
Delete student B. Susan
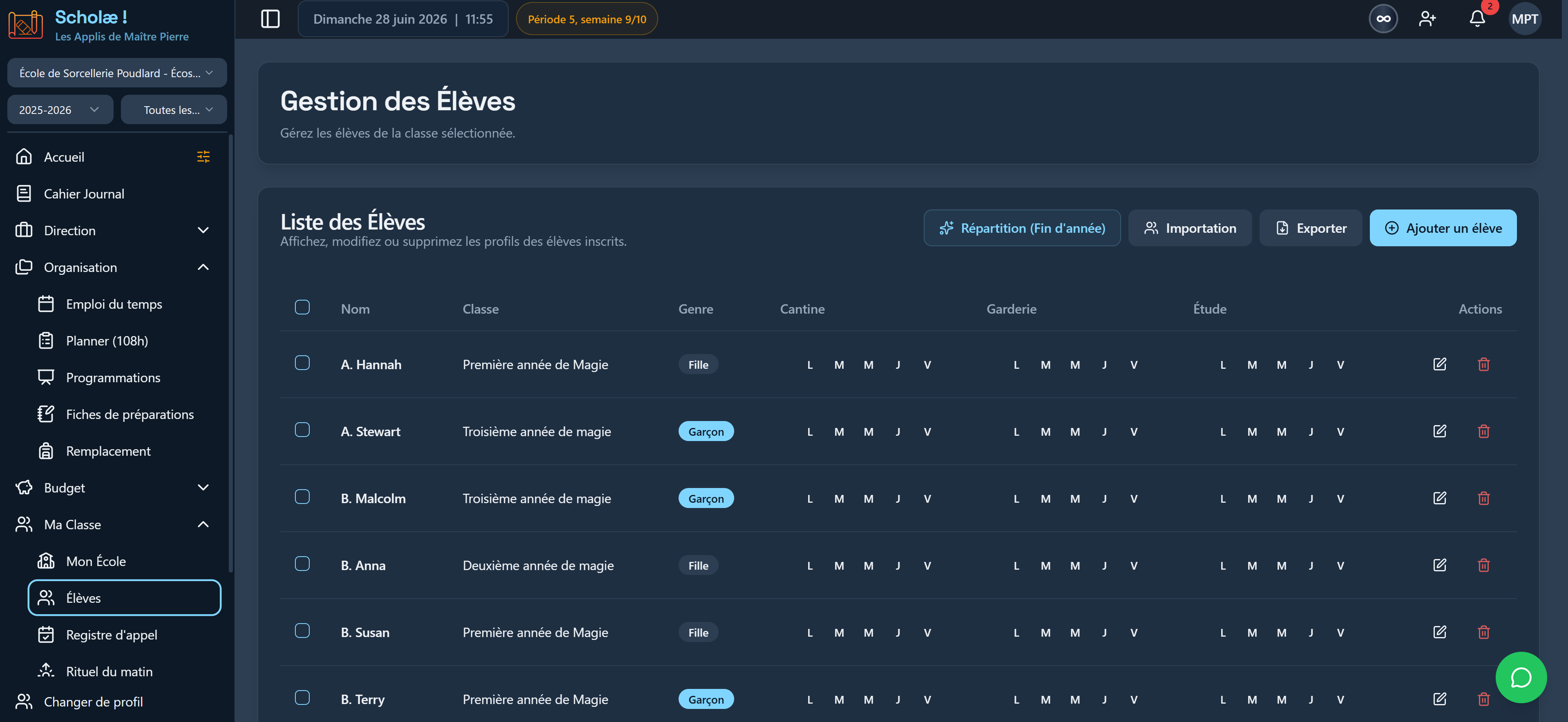pos(1483,631)
